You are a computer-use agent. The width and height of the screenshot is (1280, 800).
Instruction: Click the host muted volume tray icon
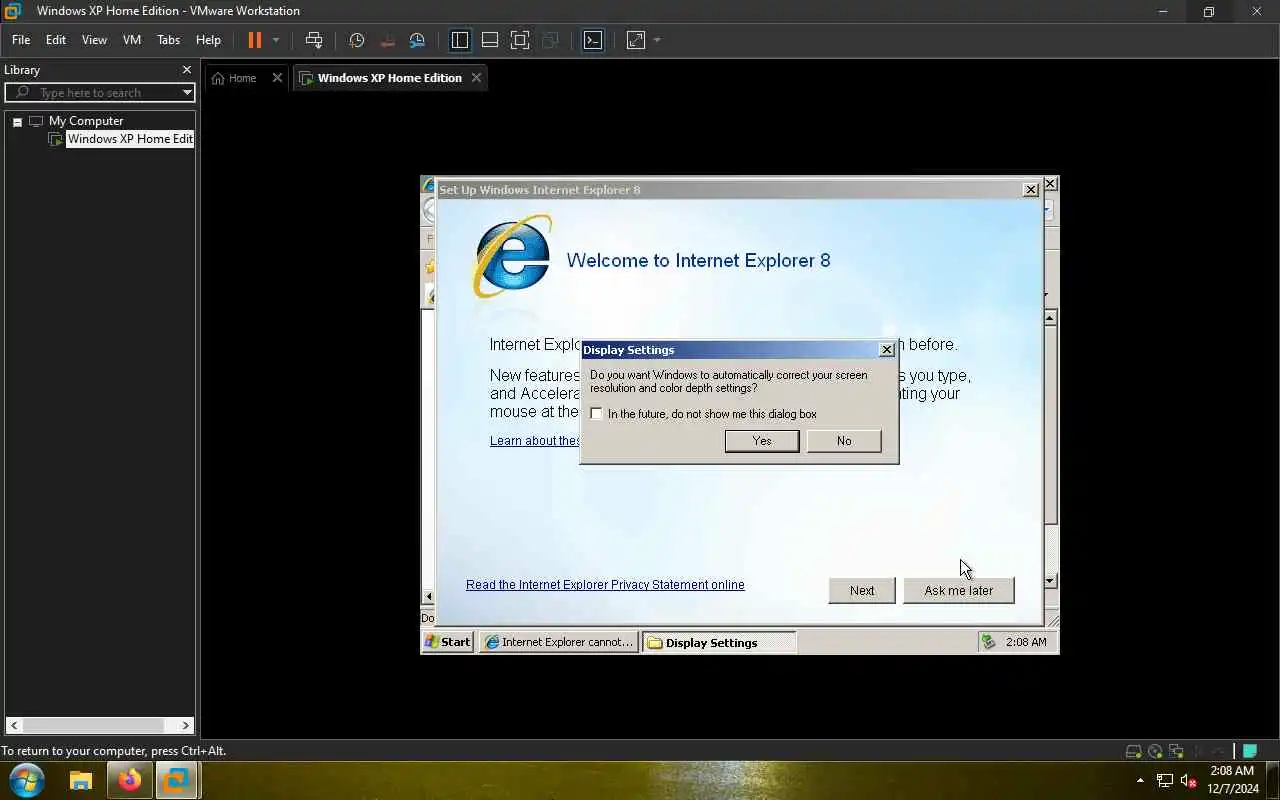tap(1189, 780)
